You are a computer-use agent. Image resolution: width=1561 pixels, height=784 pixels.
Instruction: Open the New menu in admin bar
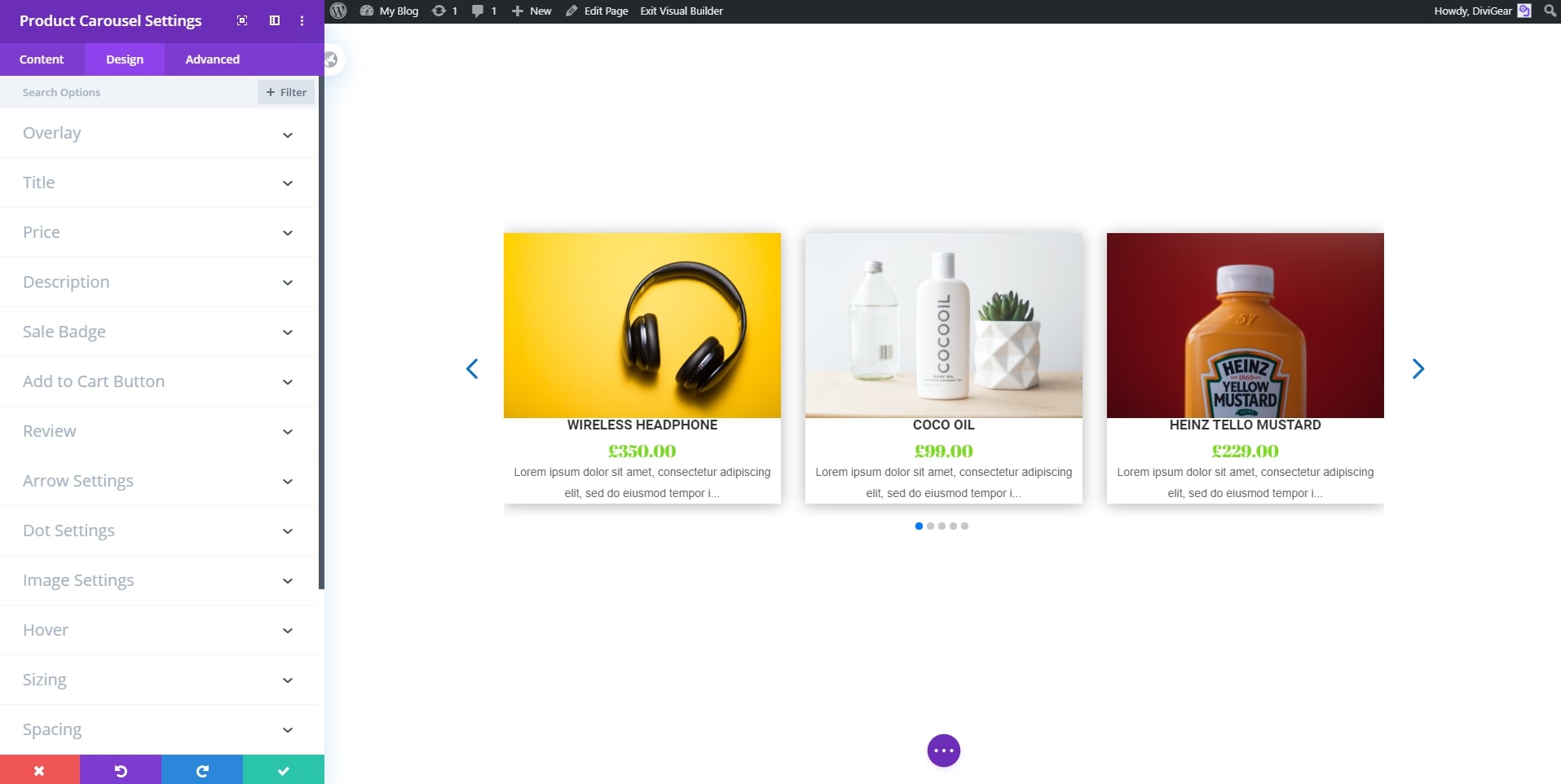pos(531,11)
